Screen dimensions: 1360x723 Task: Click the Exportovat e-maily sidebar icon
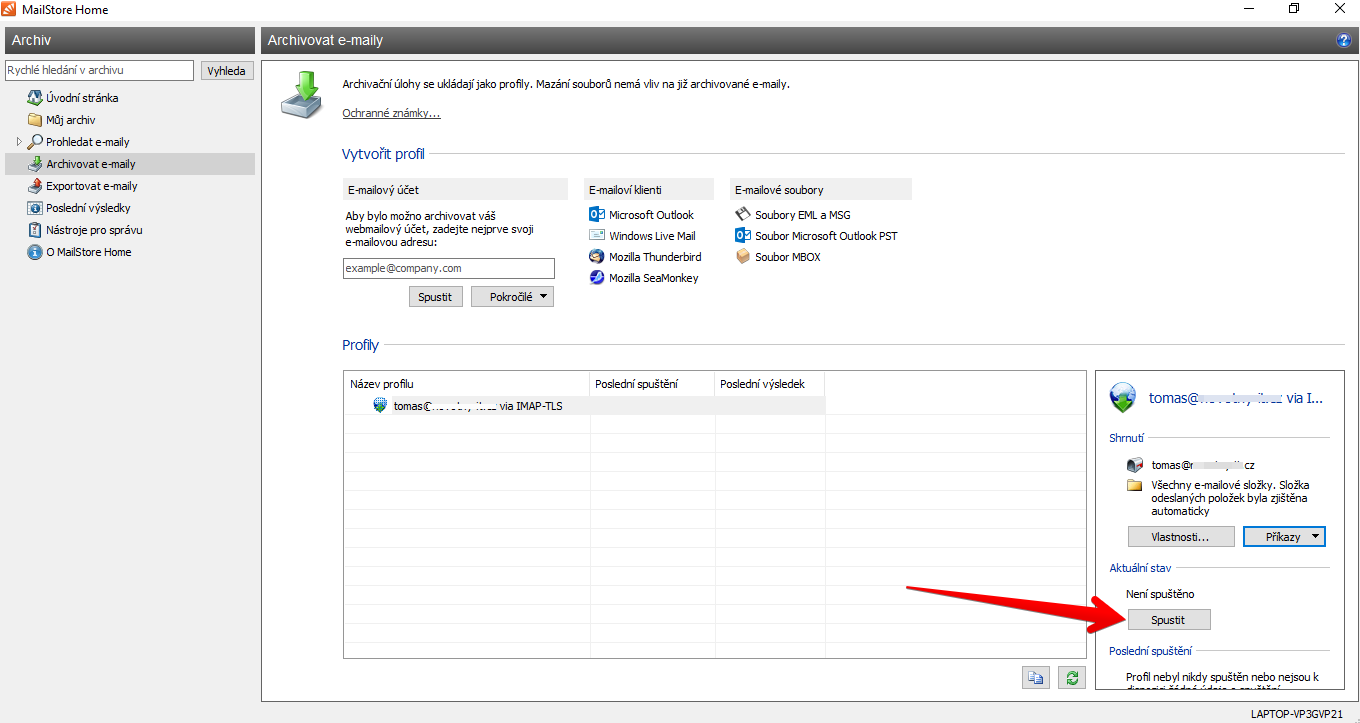click(35, 186)
